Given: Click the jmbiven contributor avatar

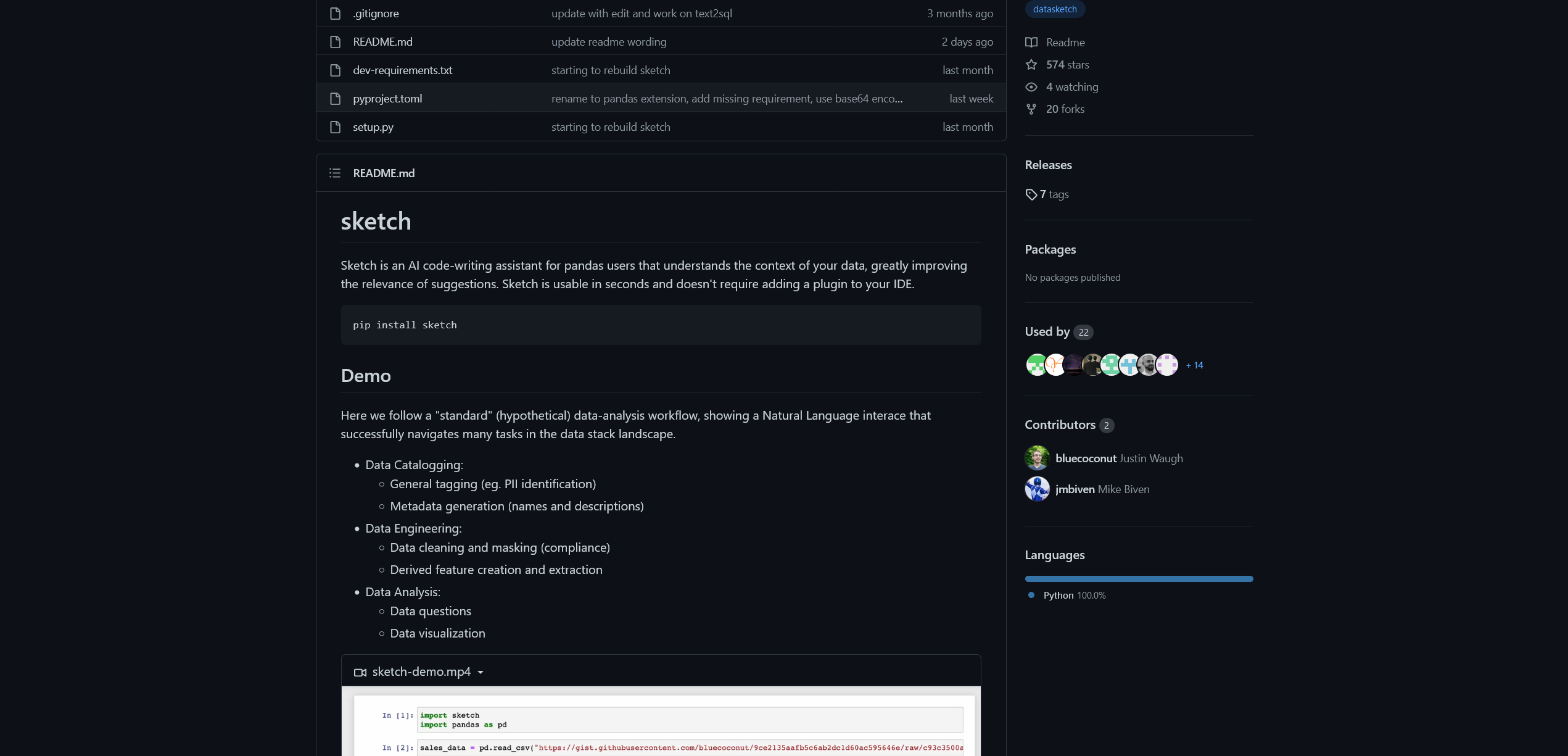Looking at the screenshot, I should [x=1036, y=488].
